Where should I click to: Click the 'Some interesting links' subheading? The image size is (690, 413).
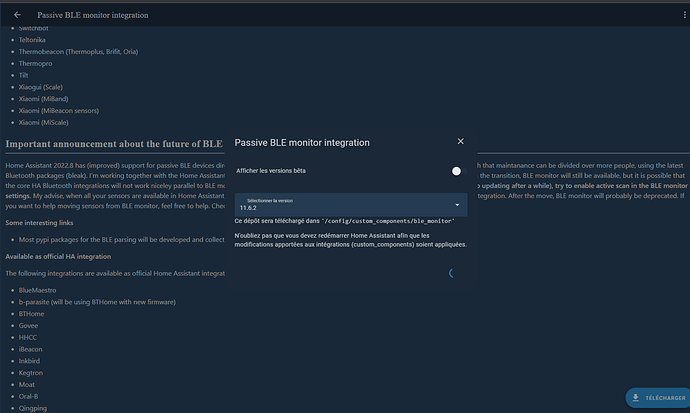point(39,223)
